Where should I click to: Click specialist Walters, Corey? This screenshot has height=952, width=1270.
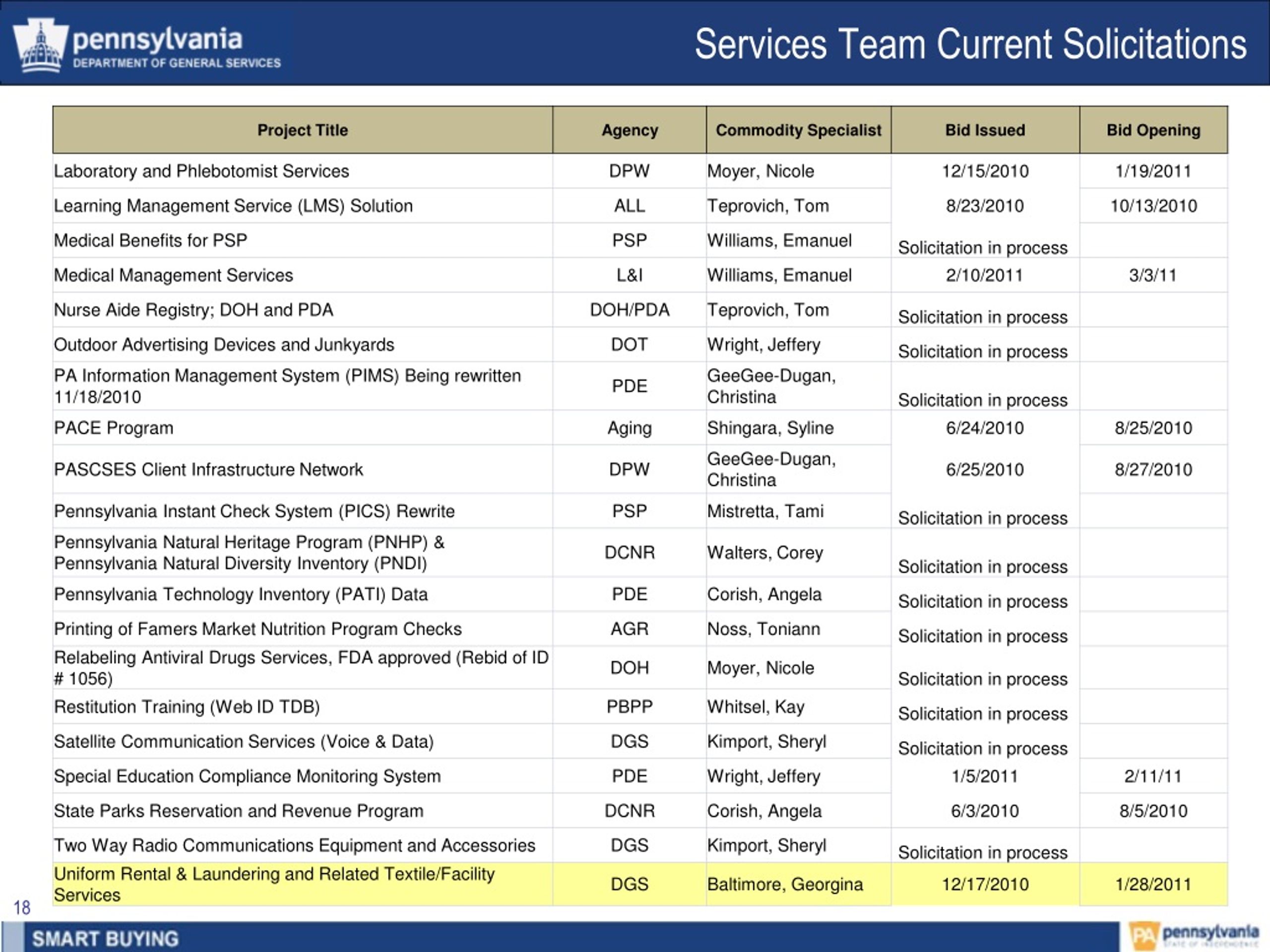tap(765, 553)
